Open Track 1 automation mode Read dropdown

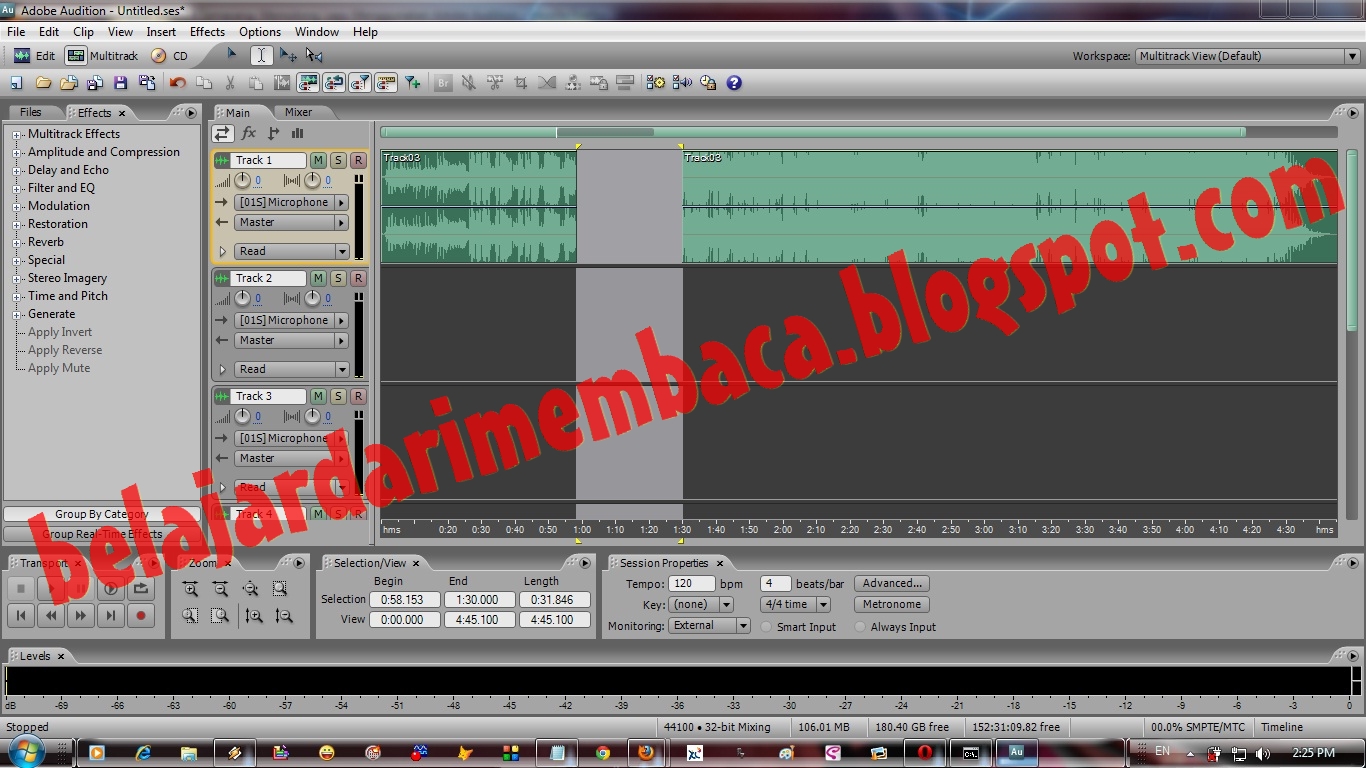(x=292, y=251)
